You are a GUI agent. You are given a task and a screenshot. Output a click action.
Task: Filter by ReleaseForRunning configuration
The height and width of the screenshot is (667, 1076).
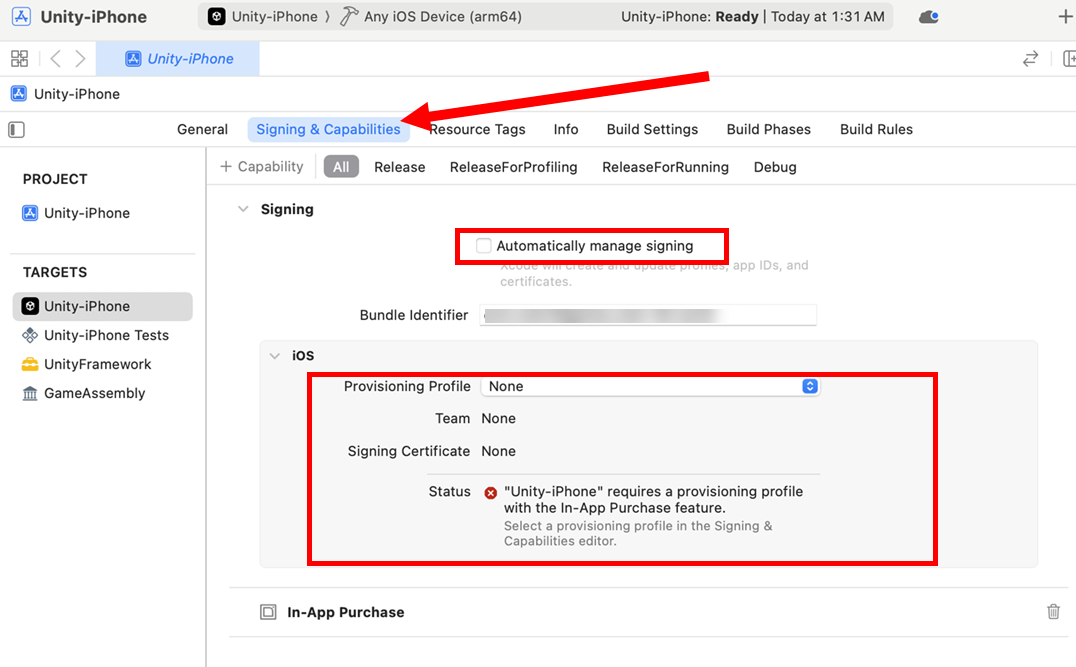point(665,167)
